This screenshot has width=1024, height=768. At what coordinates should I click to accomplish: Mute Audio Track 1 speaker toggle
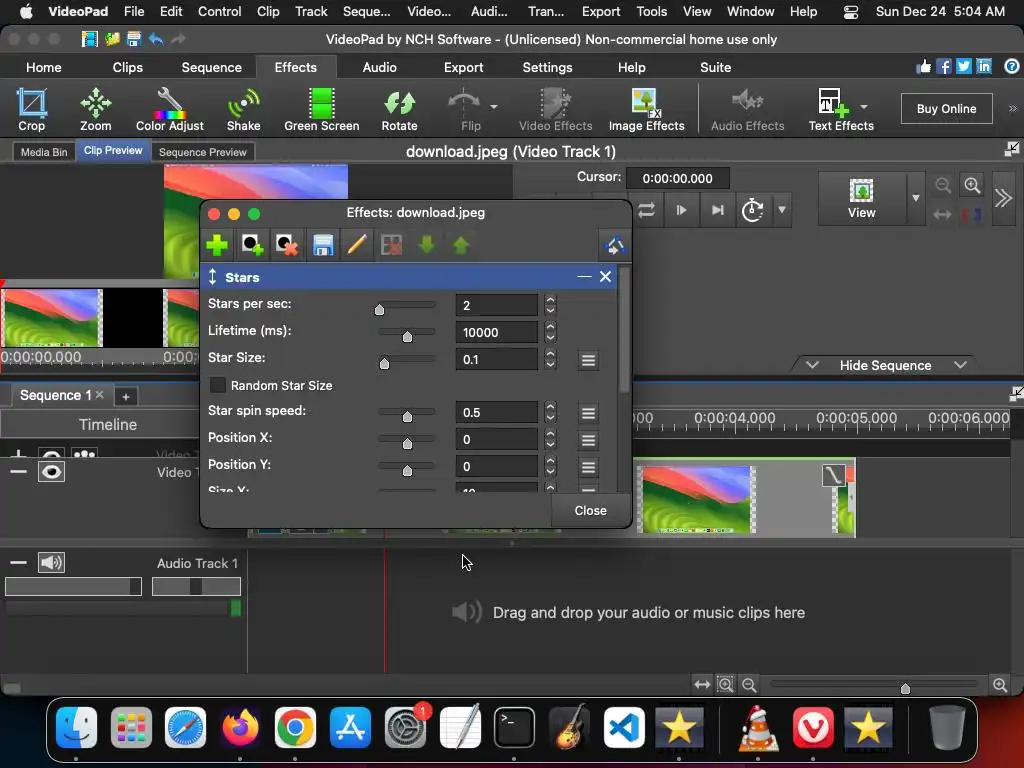[52, 562]
